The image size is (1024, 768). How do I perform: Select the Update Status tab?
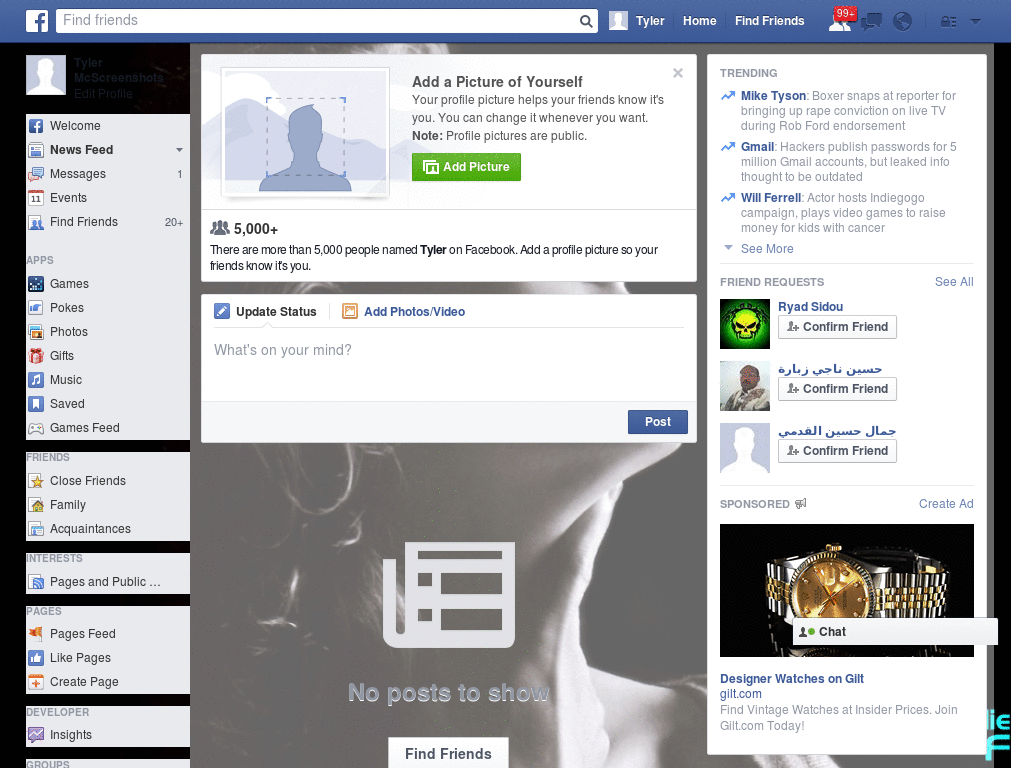[266, 312]
